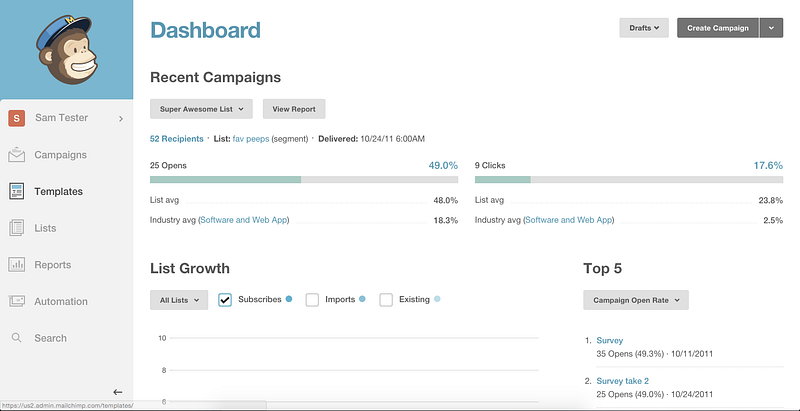Enable the Imports checkbox
This screenshot has width=800, height=411.
click(x=312, y=299)
